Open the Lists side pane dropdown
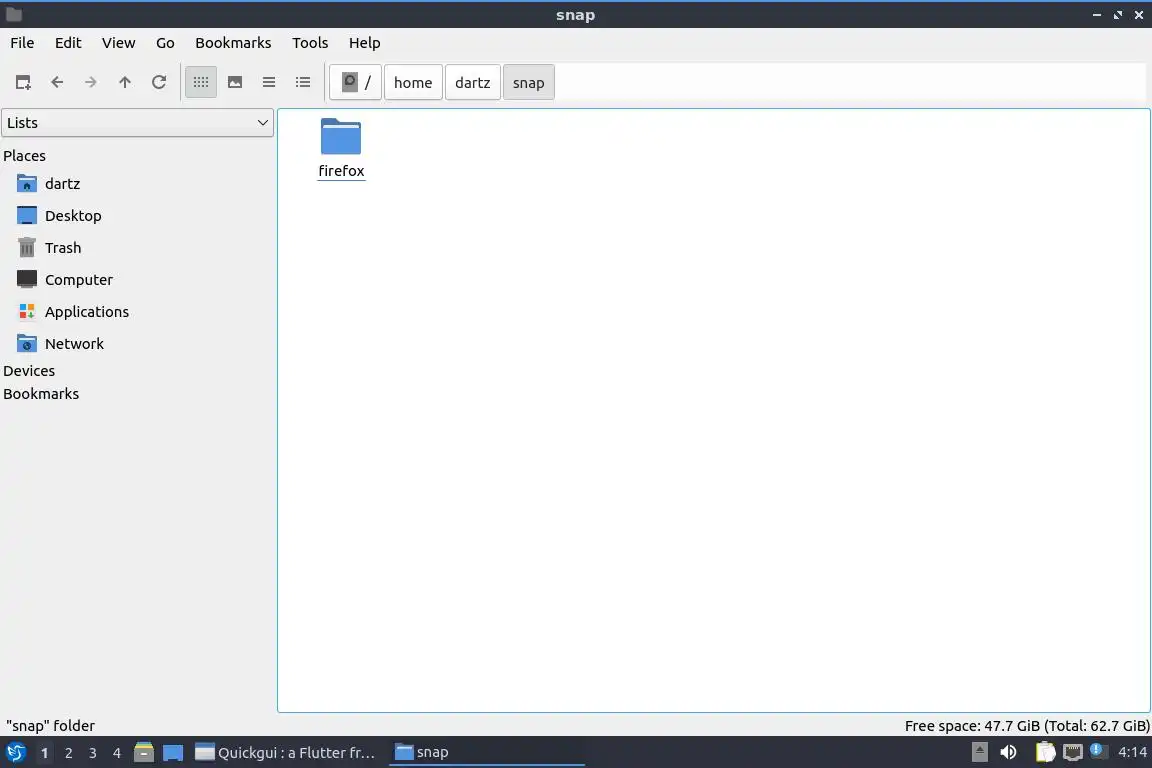 [137, 123]
